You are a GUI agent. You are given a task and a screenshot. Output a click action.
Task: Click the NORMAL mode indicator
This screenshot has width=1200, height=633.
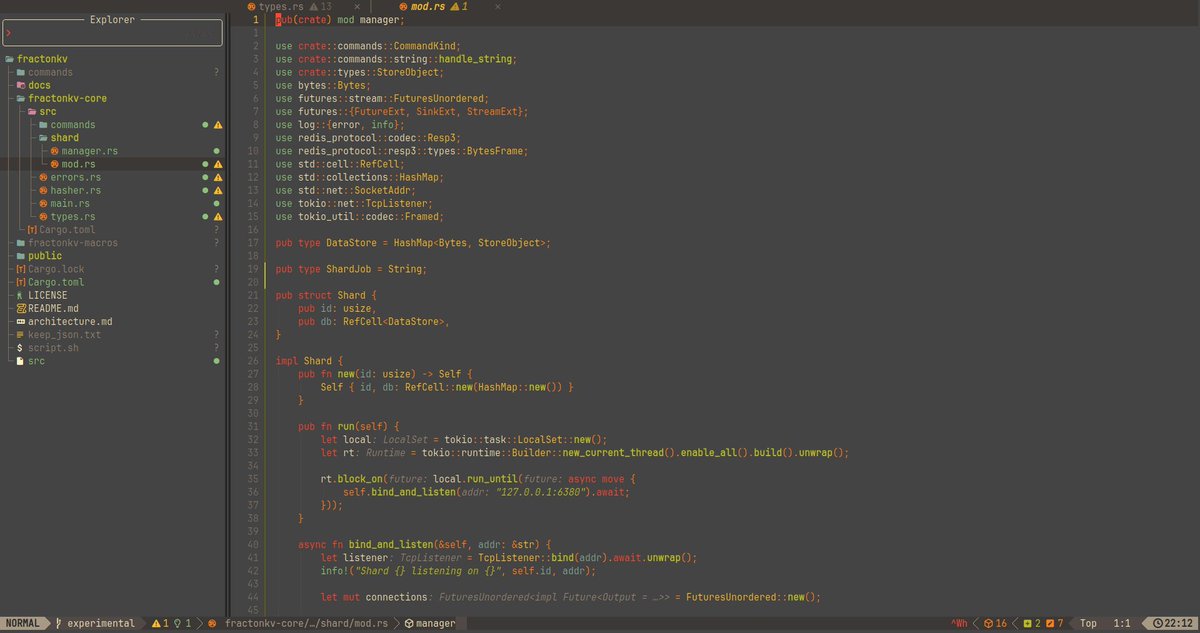22,623
